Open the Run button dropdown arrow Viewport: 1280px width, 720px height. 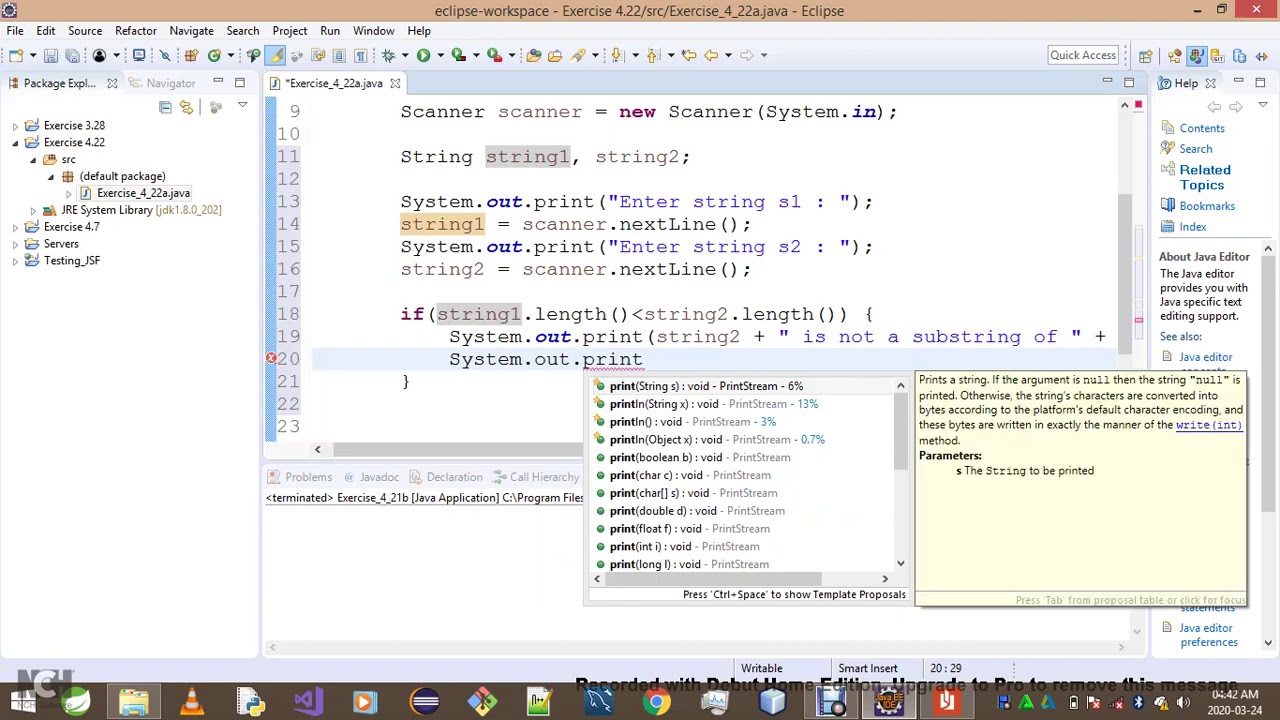pos(440,55)
